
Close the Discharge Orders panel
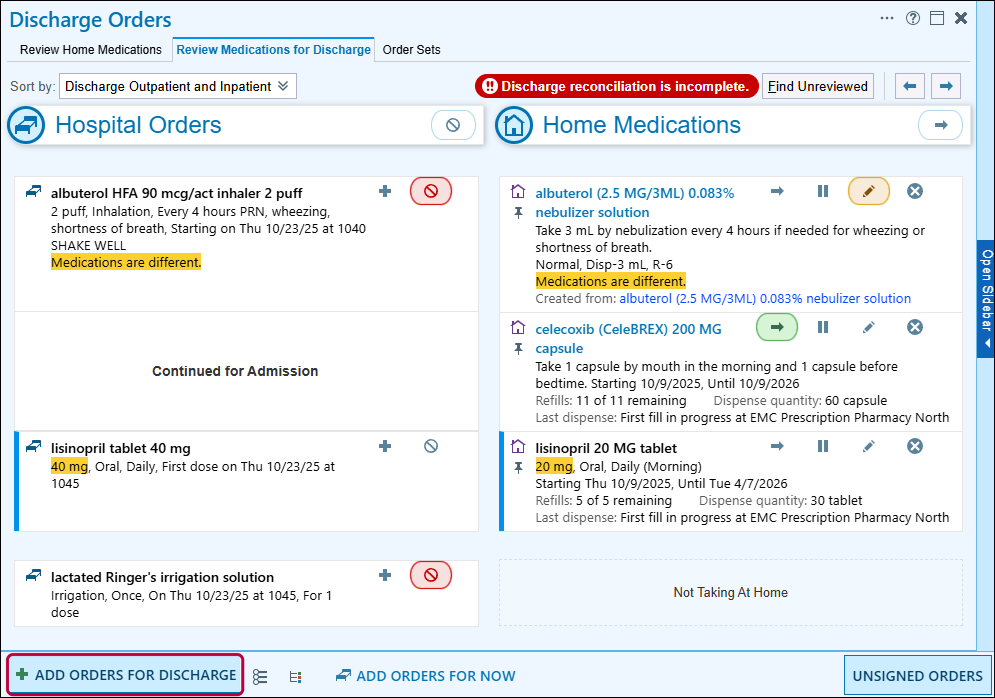[961, 18]
